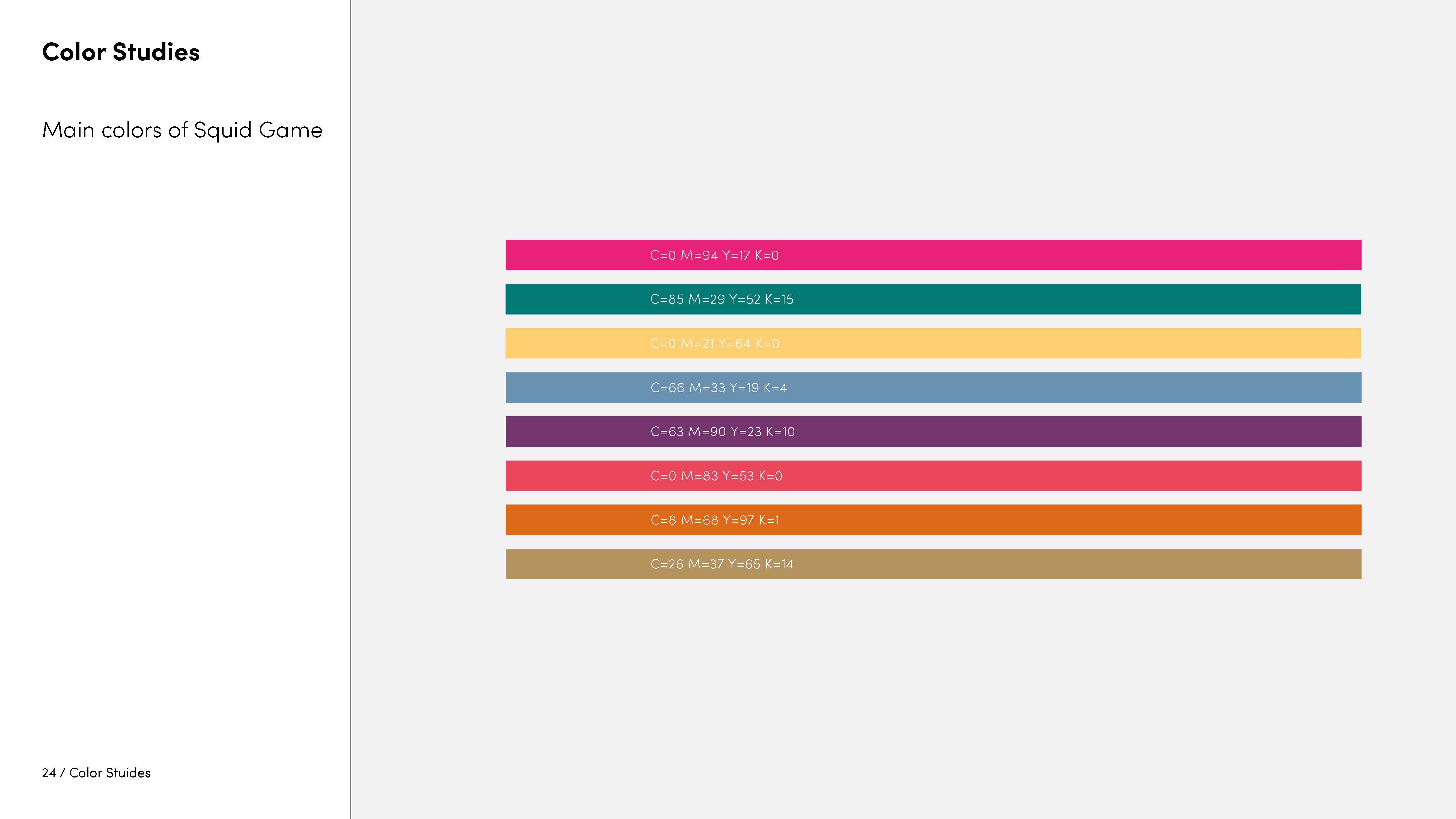Click the 'C=0 M=94 Y=17 K=0' label
Image resolution: width=1456 pixels, height=819 pixels.
[714, 256]
